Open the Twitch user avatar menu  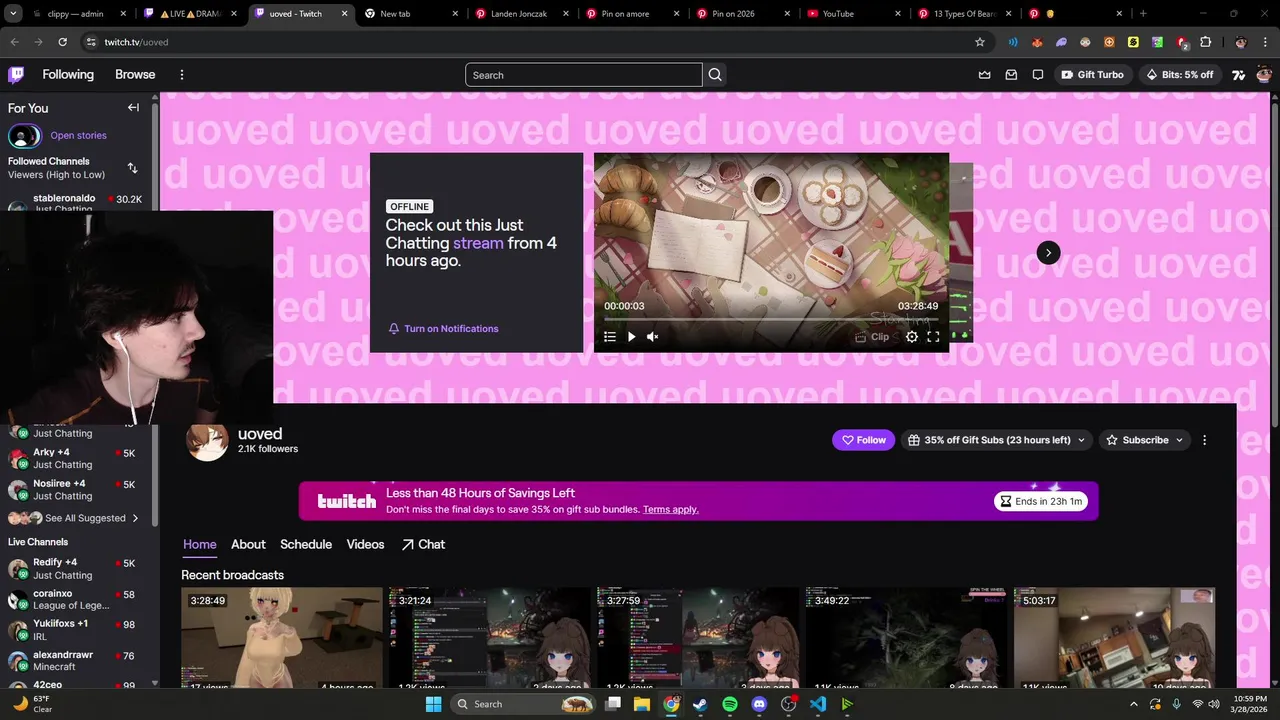[1264, 75]
